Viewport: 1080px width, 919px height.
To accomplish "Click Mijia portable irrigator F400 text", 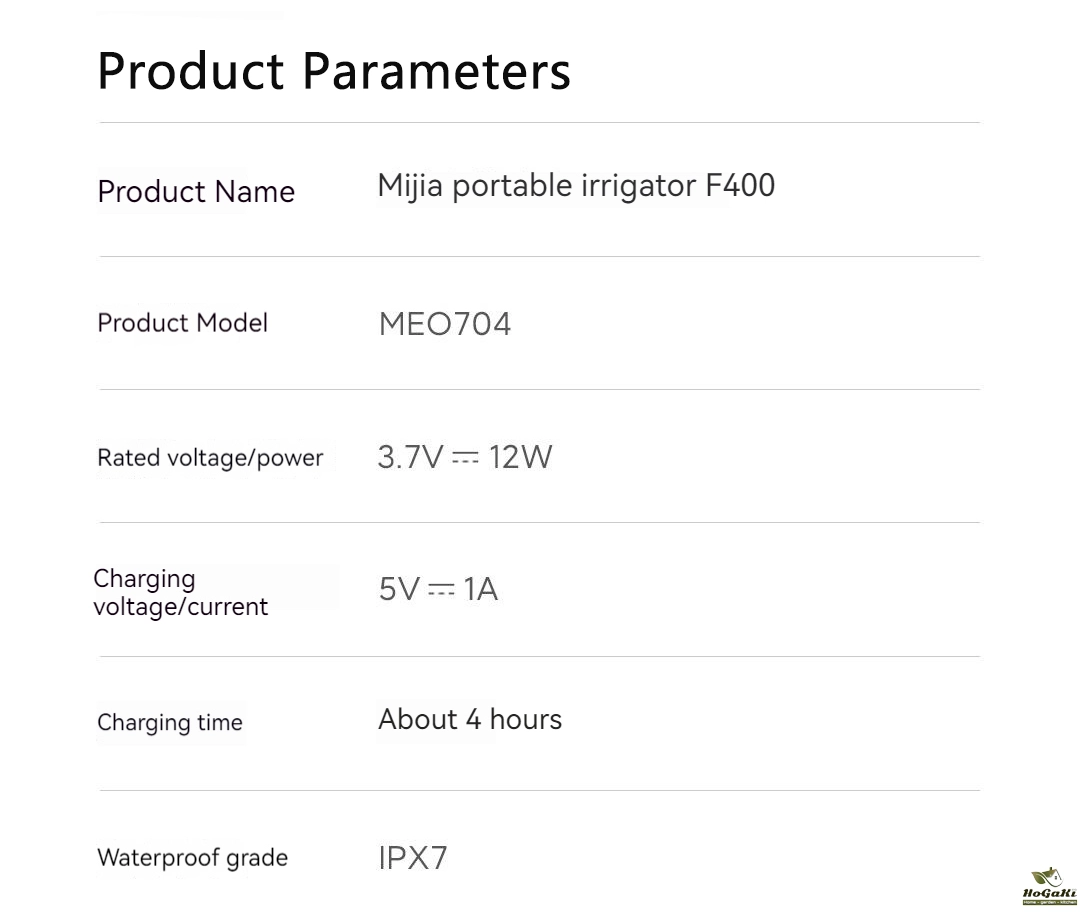I will (577, 186).
